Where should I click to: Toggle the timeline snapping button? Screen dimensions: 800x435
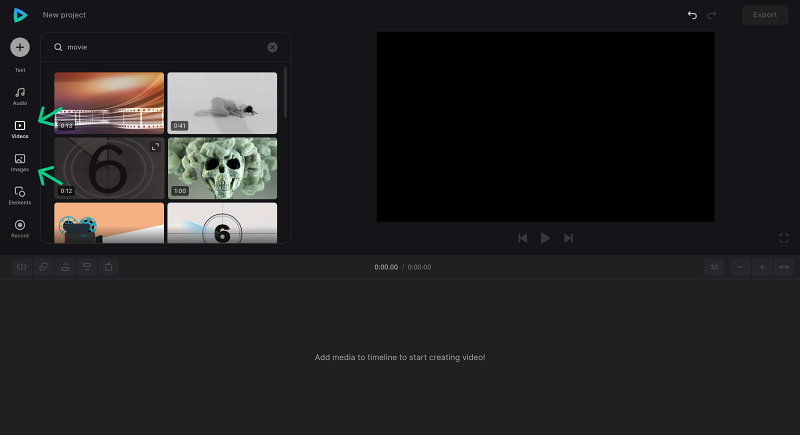pyautogui.click(x=714, y=267)
